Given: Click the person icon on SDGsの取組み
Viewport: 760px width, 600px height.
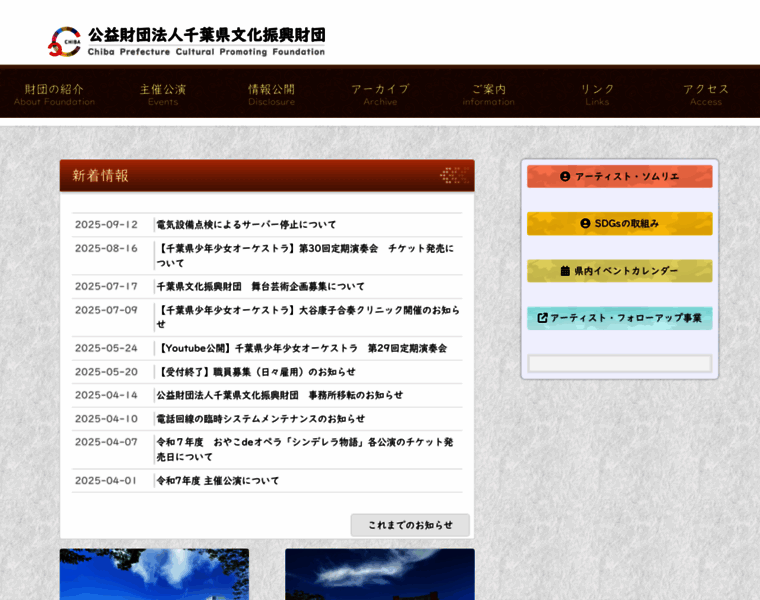Looking at the screenshot, I should [586, 224].
